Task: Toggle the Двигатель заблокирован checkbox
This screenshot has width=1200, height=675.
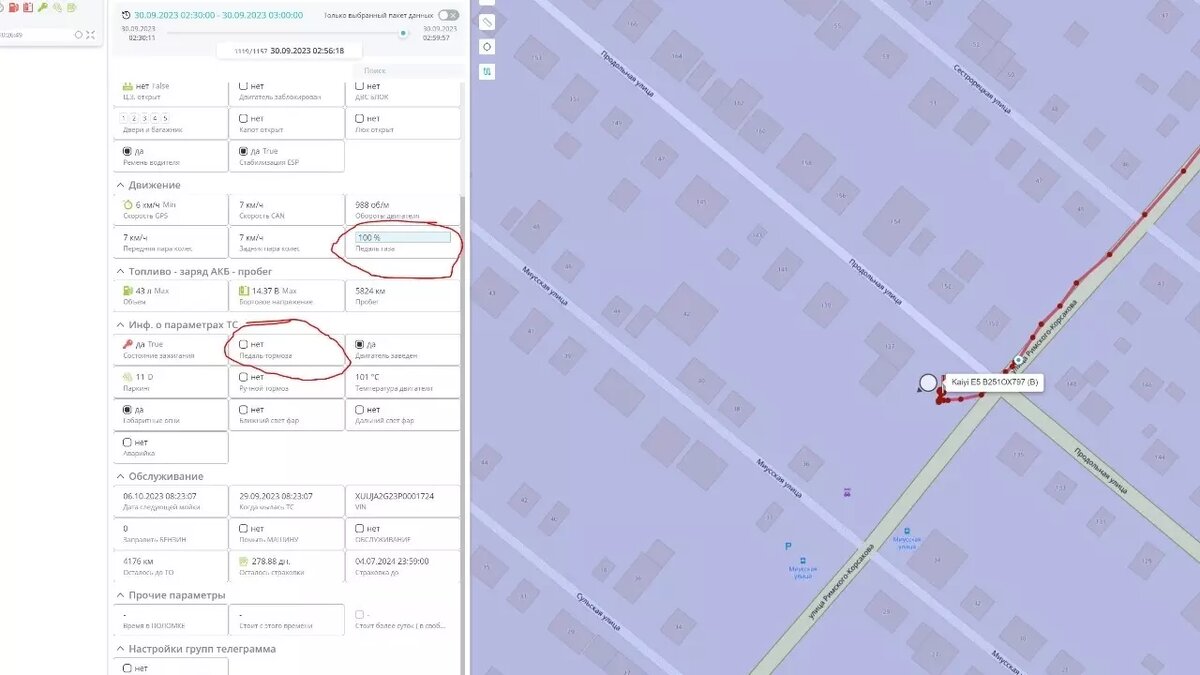Action: [244, 86]
